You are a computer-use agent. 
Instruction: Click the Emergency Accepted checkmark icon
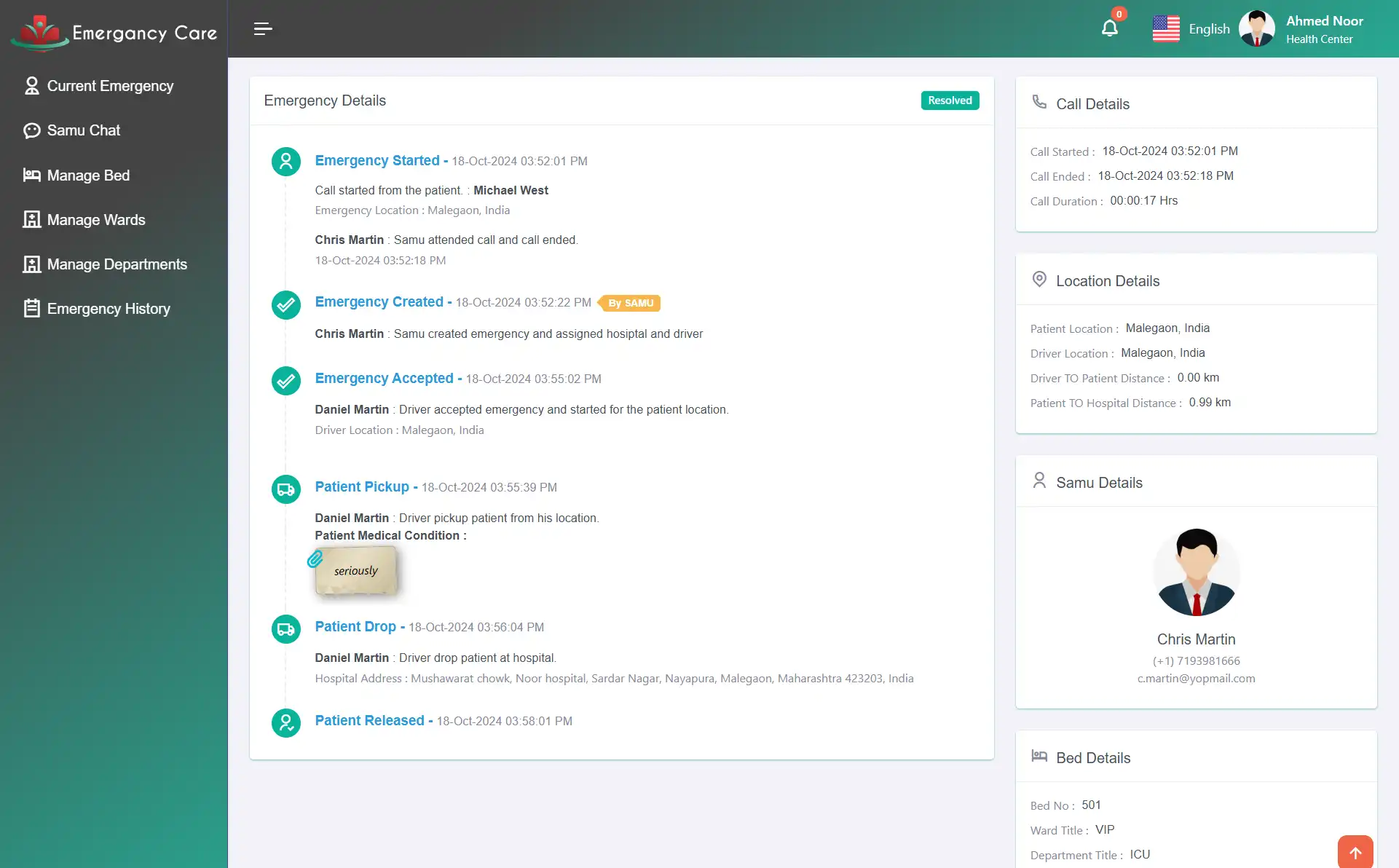[285, 381]
